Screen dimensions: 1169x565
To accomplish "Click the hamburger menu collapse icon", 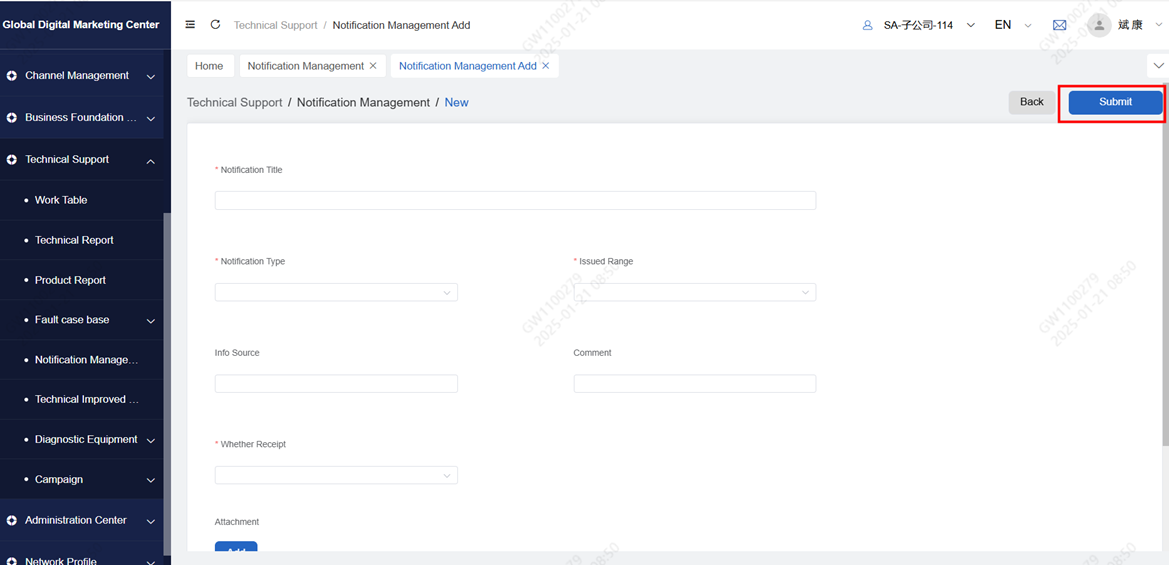I will click(191, 25).
